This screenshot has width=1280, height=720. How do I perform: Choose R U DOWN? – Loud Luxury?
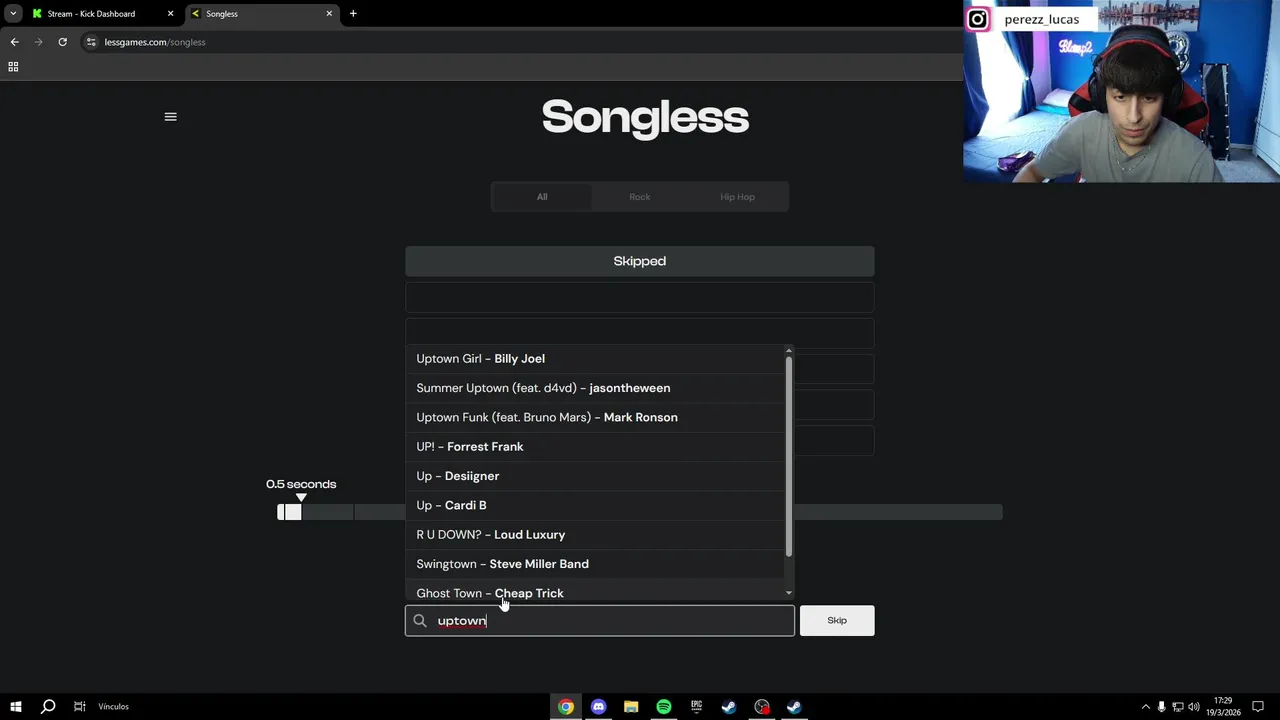click(595, 535)
